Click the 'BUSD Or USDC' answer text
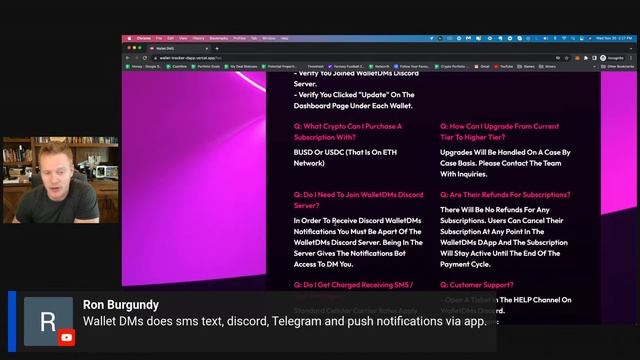640x360 pixels. [345, 158]
